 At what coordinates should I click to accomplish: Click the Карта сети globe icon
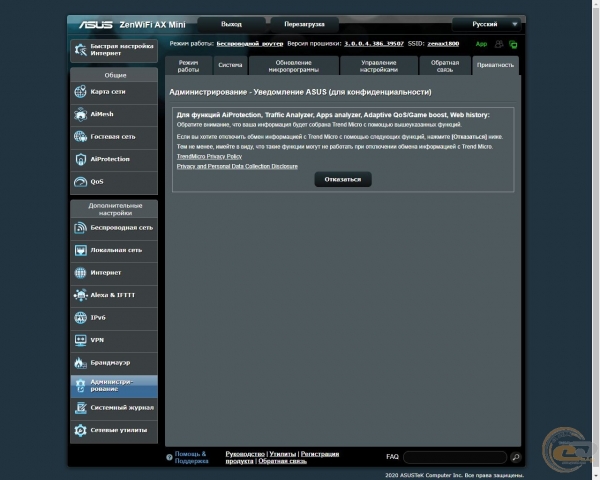click(80, 92)
